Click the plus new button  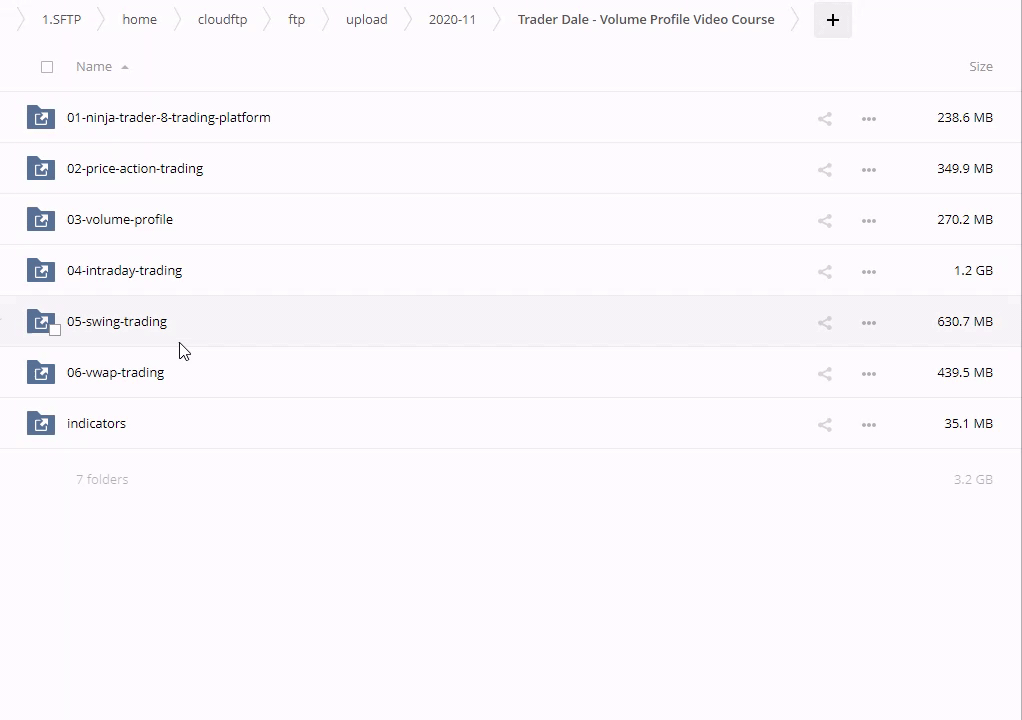click(x=832, y=20)
